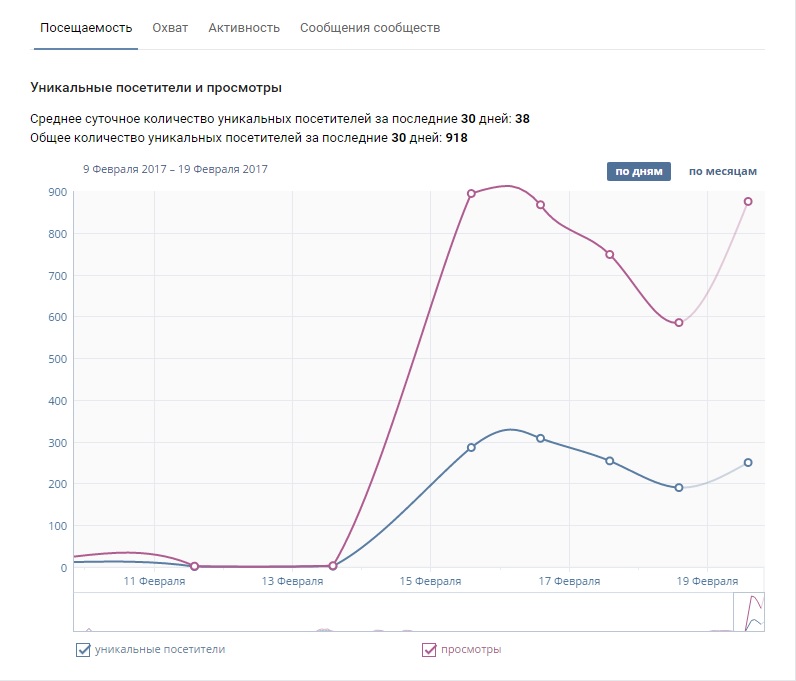Click the selected range in the mini overview chart

coord(749,612)
